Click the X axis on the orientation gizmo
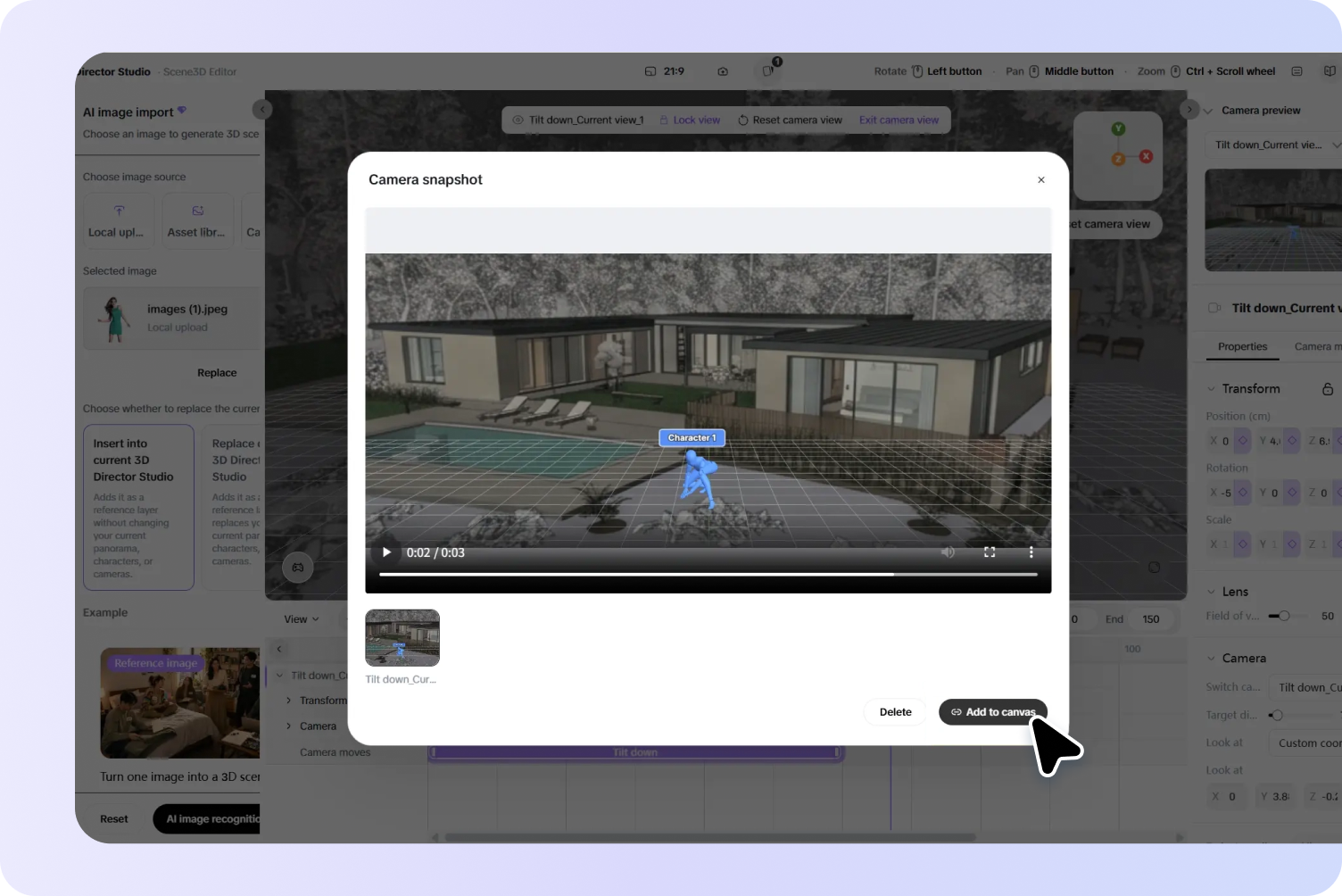This screenshot has height=896, width=1342. [1146, 156]
